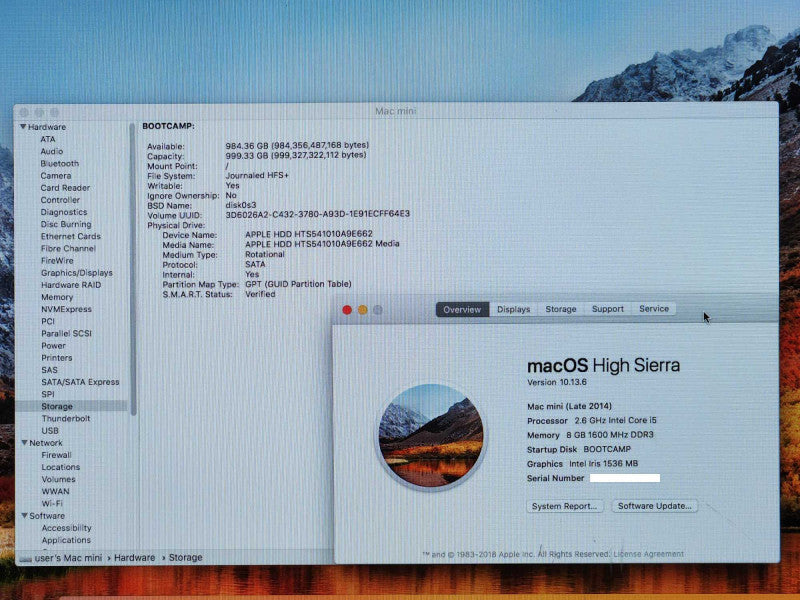
Task: Open Card Reader in the sidebar
Action: point(65,188)
